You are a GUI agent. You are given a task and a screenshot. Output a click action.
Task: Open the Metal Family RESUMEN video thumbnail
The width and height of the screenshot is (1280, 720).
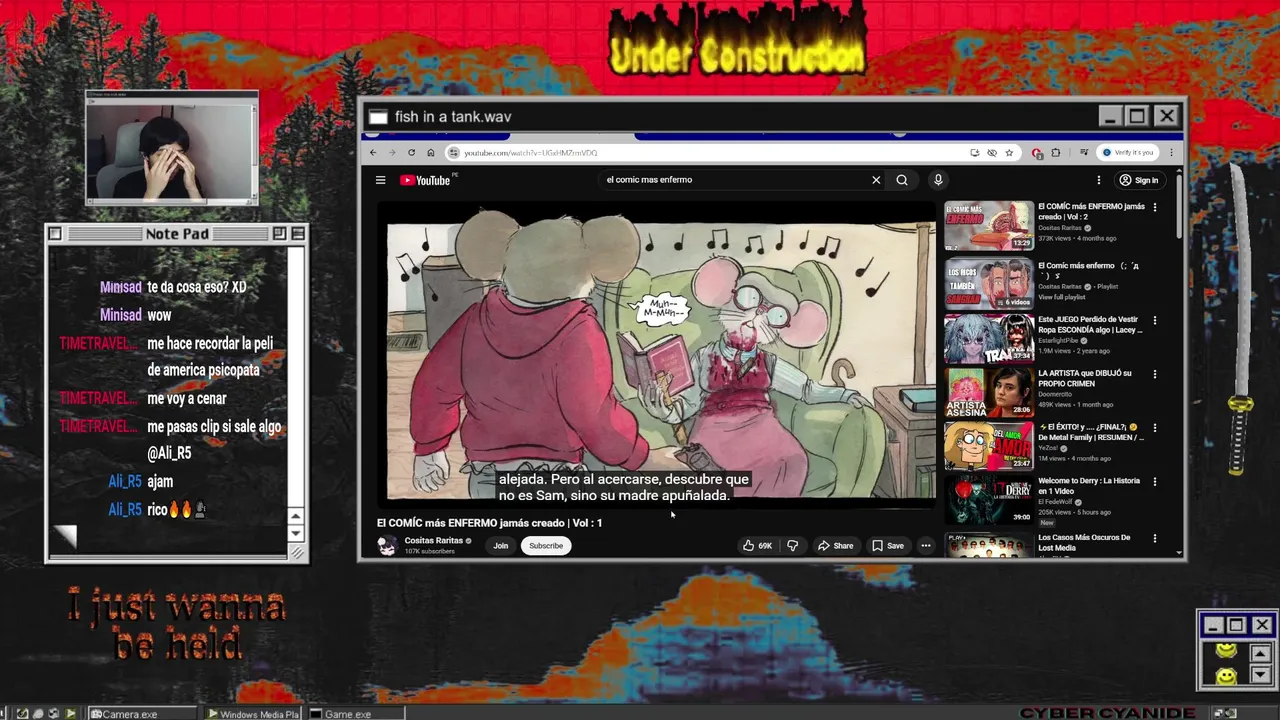989,446
